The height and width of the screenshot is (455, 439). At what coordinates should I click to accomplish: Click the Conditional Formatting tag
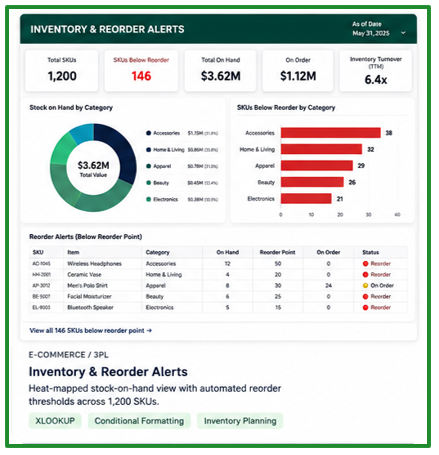coord(139,421)
